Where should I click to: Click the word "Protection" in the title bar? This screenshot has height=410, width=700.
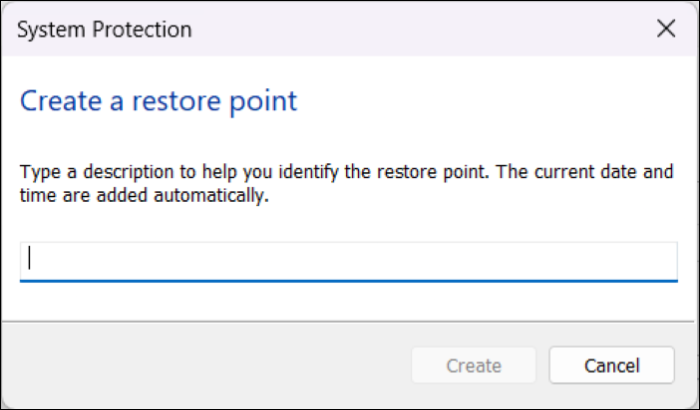(x=138, y=29)
